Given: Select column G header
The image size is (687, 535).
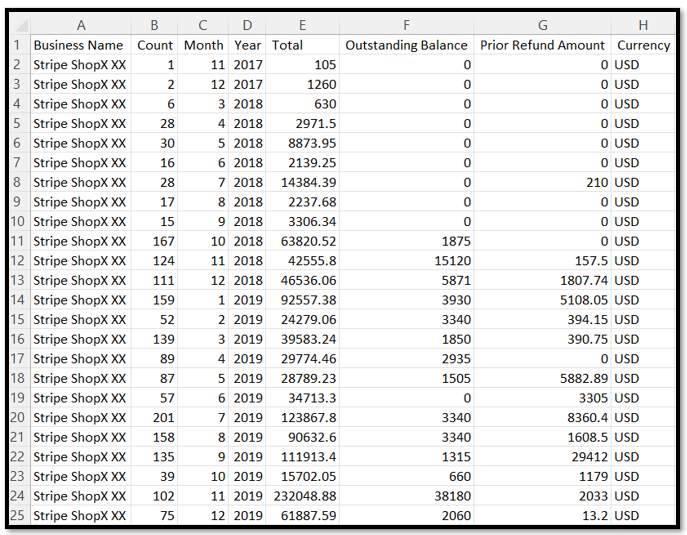Looking at the screenshot, I should point(542,25).
